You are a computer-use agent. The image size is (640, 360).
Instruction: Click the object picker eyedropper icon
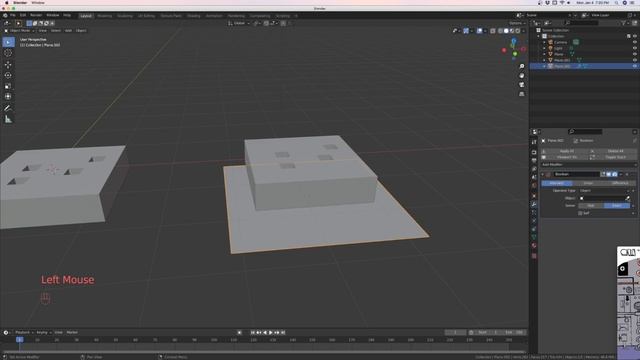[x=627, y=198]
